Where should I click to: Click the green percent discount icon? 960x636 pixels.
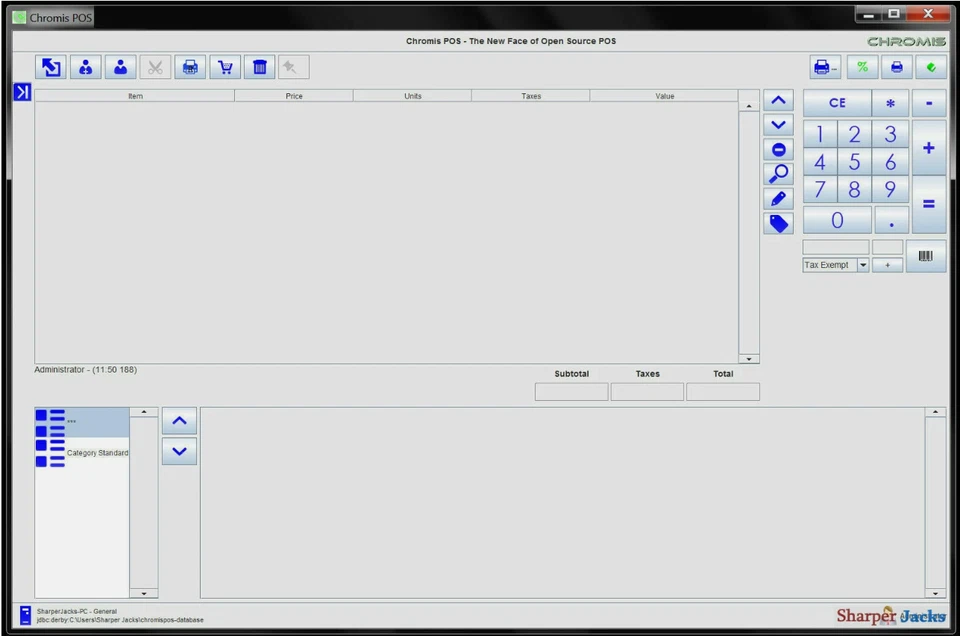point(862,66)
